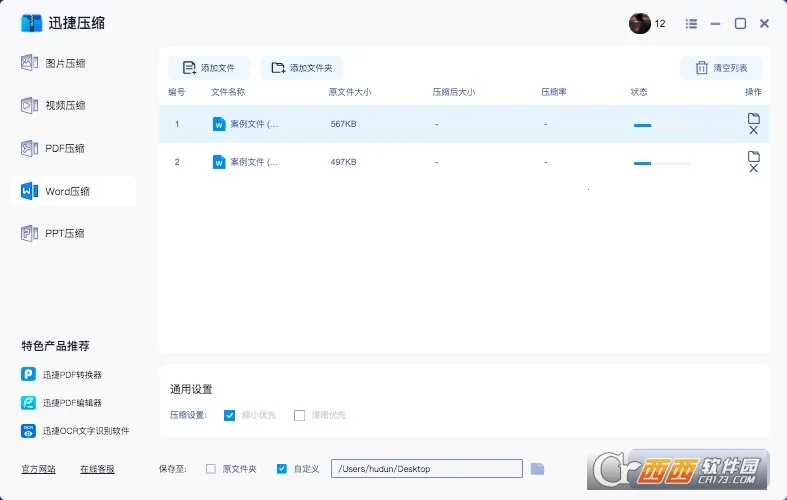Screen dimensions: 787x500
Task: Open the 迅捷PDF转换器 product link
Action: [x=70, y=374]
